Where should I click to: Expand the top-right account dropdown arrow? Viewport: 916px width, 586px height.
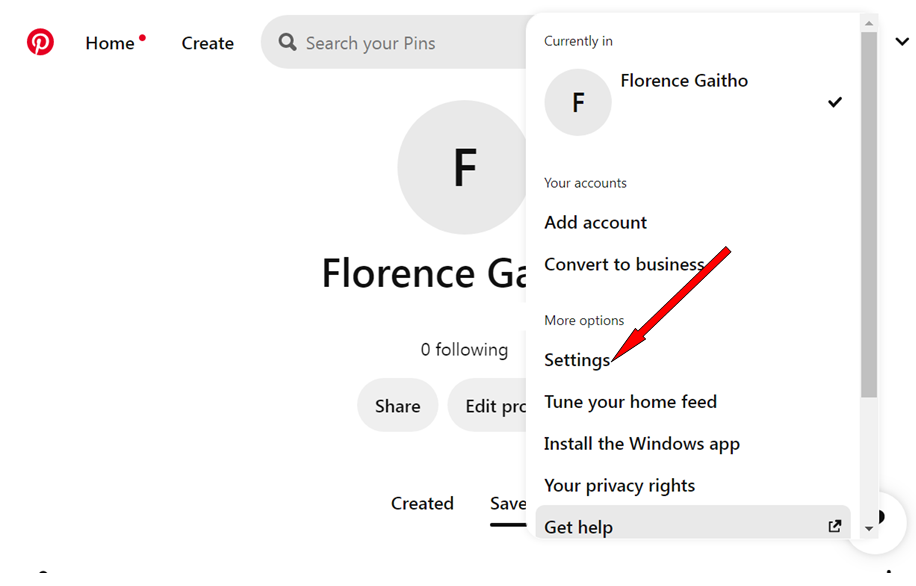(902, 42)
